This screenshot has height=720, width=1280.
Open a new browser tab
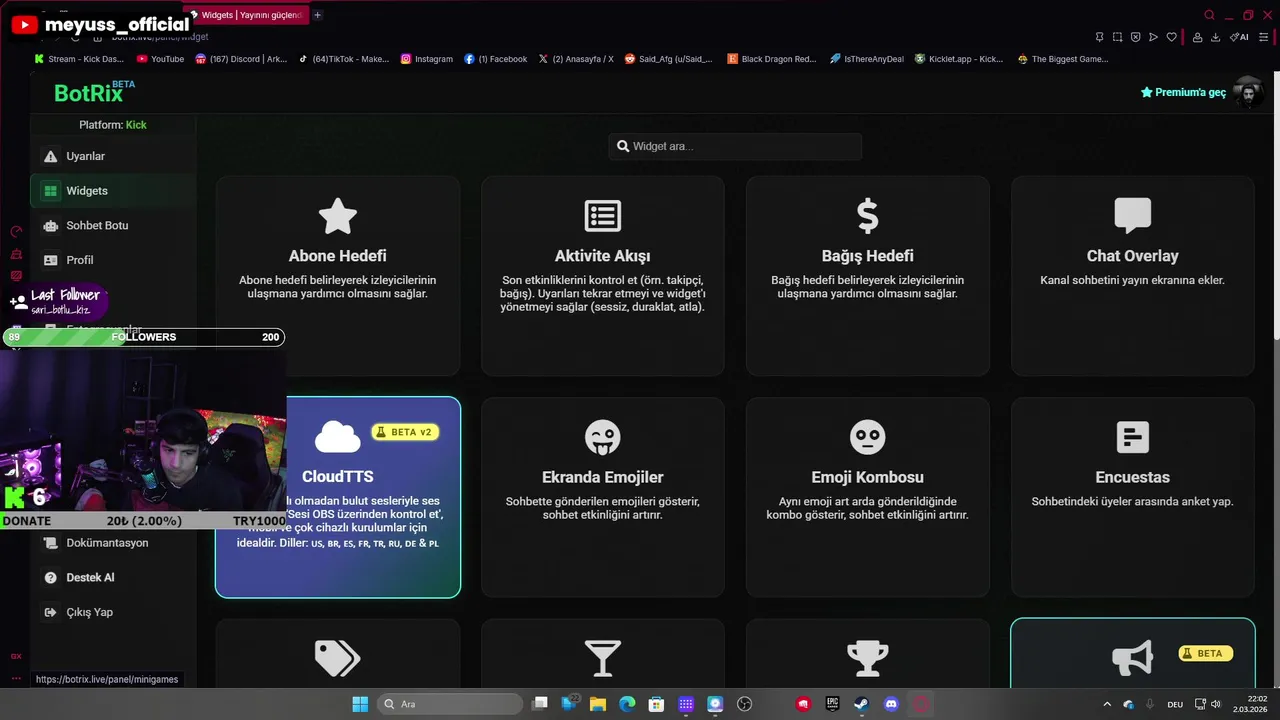[x=318, y=15]
